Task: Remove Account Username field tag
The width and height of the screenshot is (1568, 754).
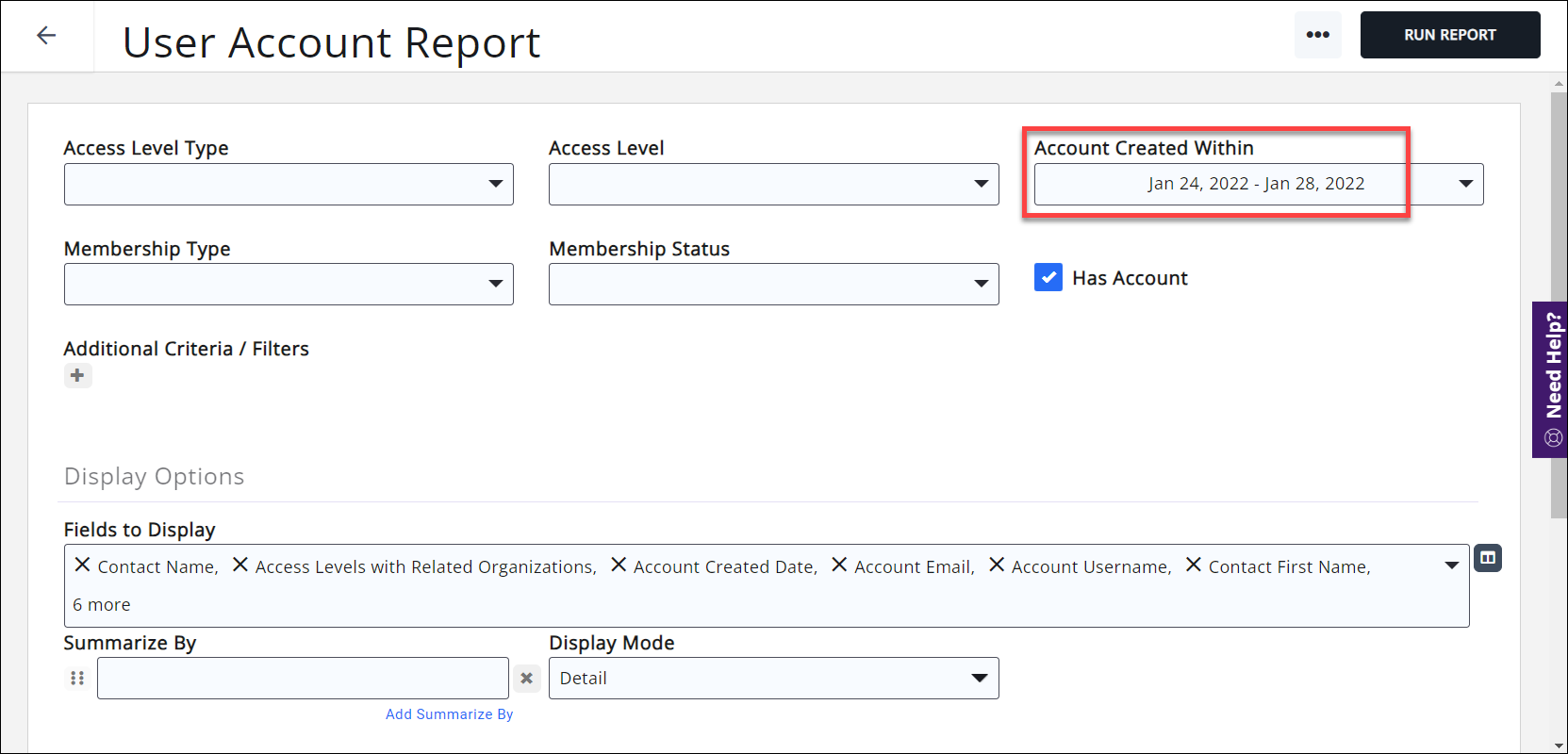Action: pyautogui.click(x=997, y=565)
